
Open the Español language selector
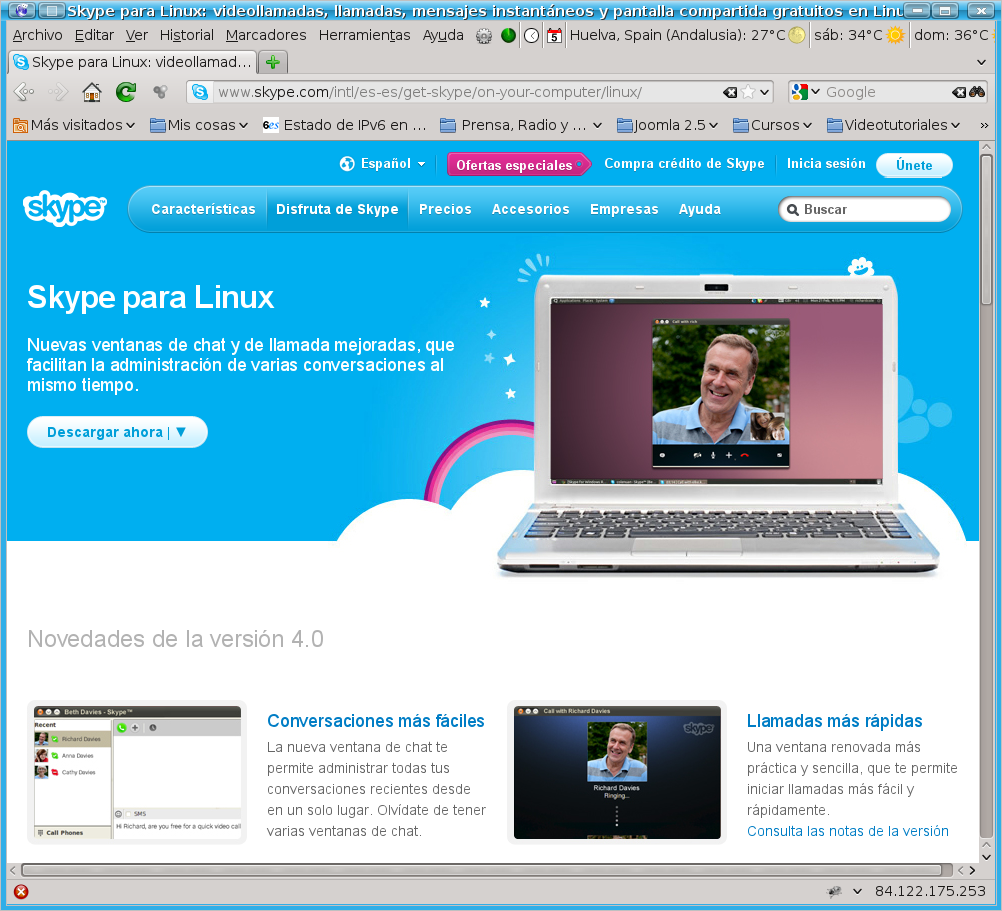(382, 164)
